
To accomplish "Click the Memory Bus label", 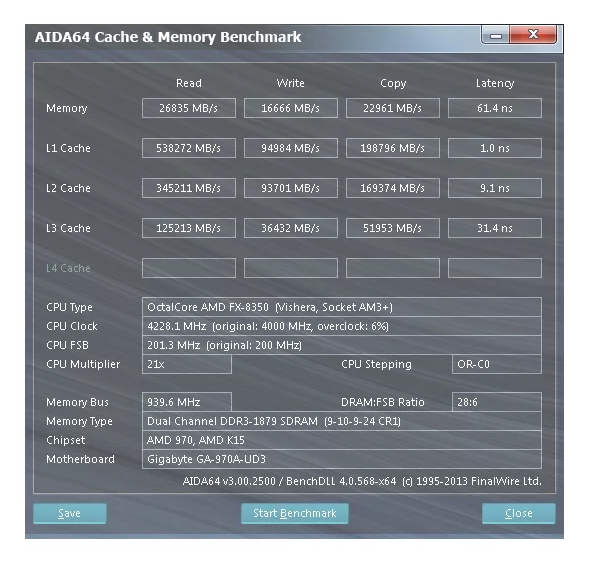I will click(x=77, y=402).
